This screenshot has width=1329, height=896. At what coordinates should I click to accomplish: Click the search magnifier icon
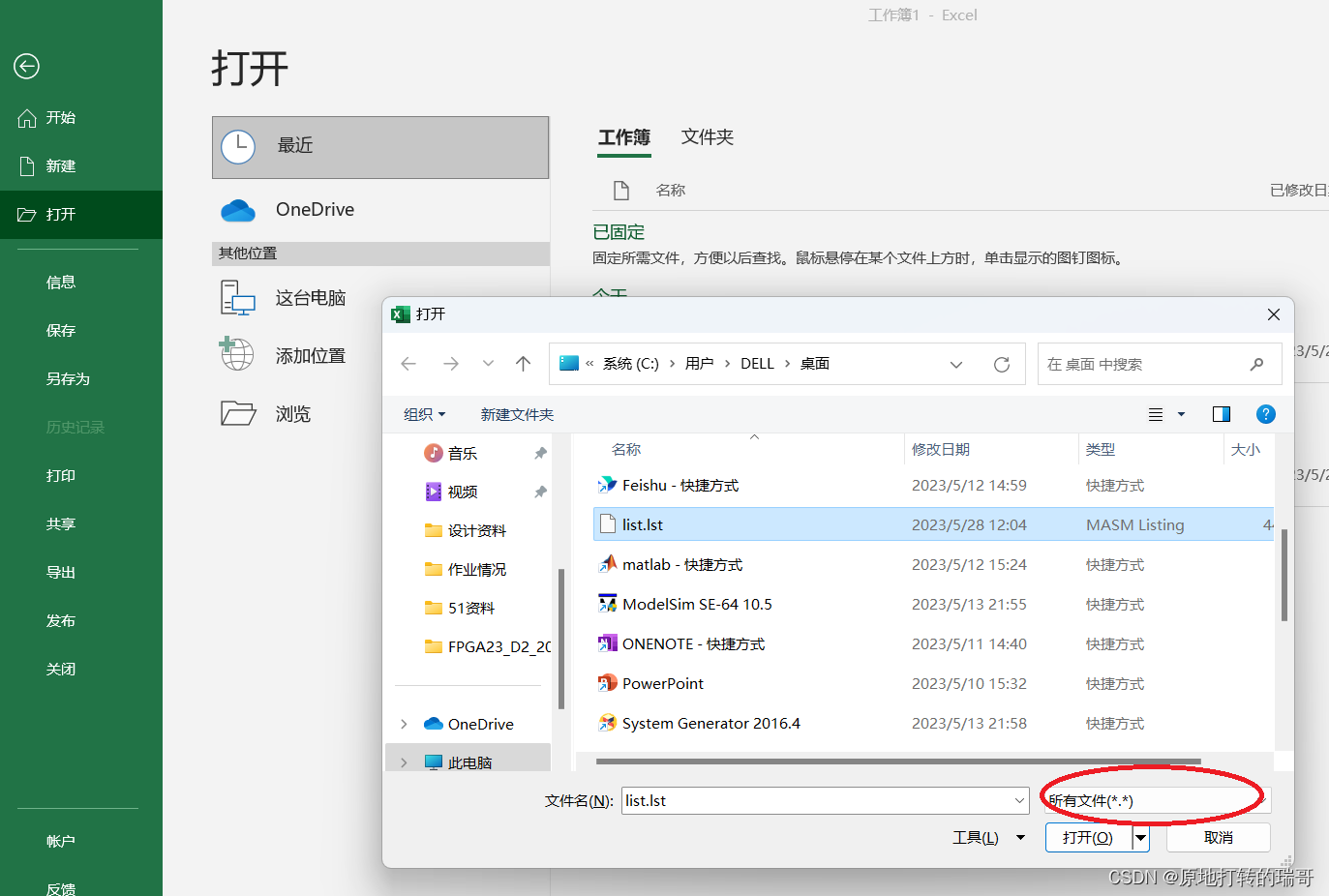[1256, 364]
